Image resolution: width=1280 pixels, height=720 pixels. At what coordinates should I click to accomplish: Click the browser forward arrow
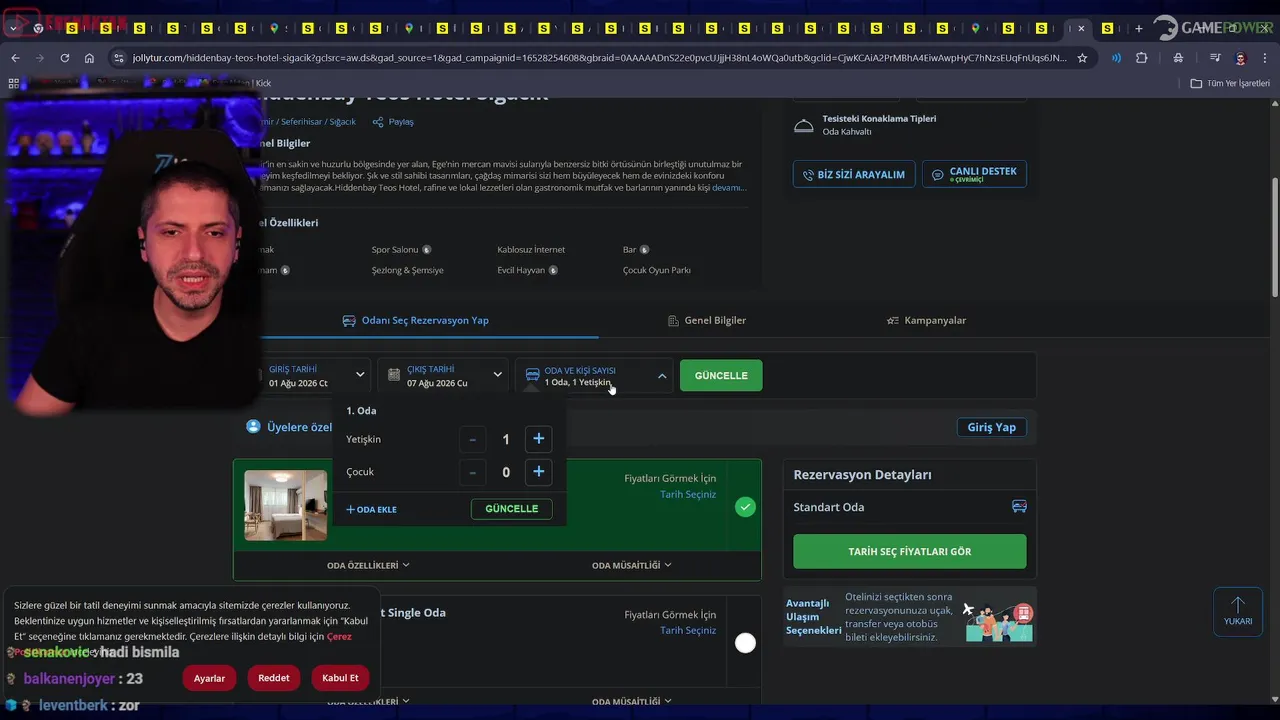click(40, 58)
